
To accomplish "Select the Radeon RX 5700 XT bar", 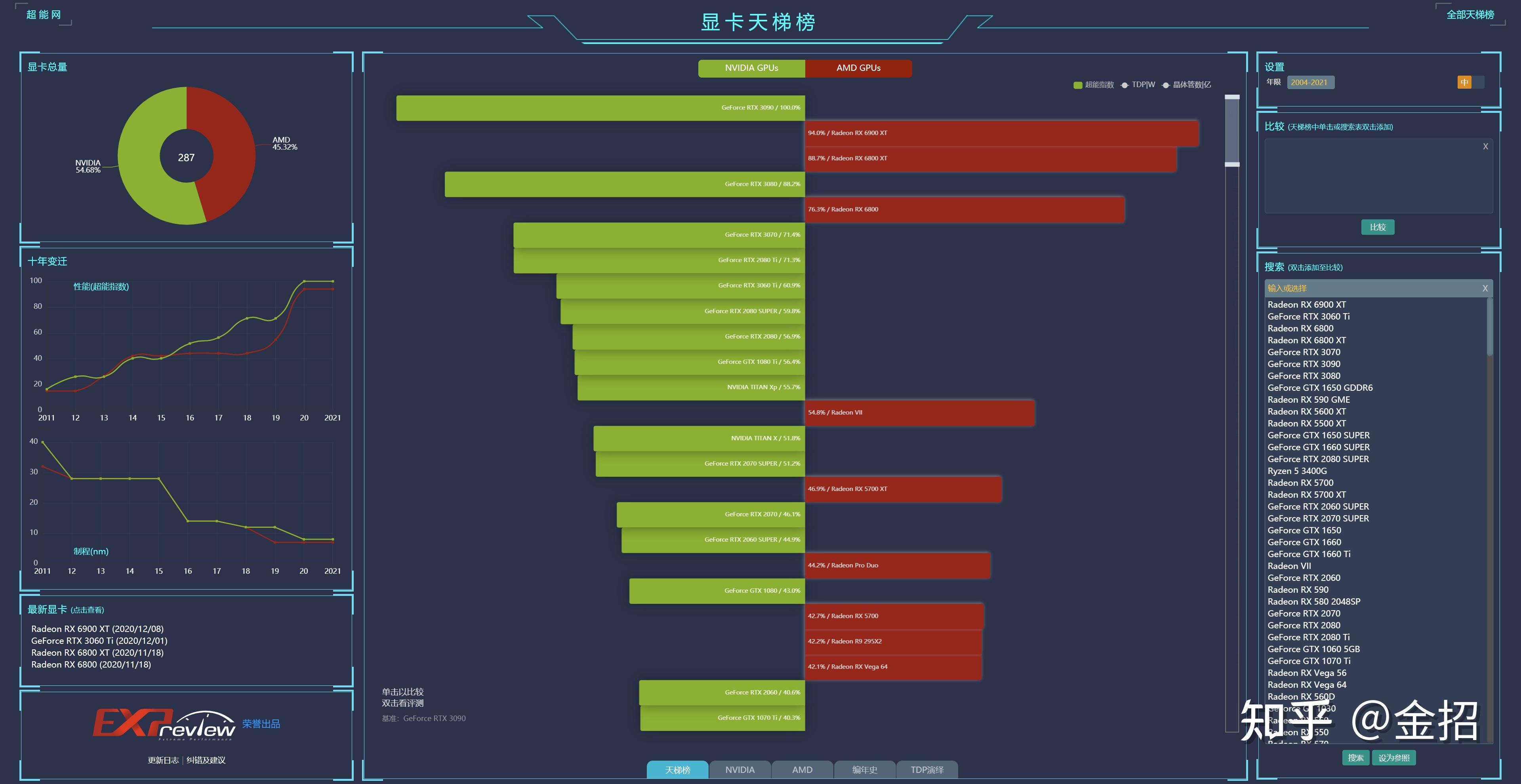I will point(903,489).
